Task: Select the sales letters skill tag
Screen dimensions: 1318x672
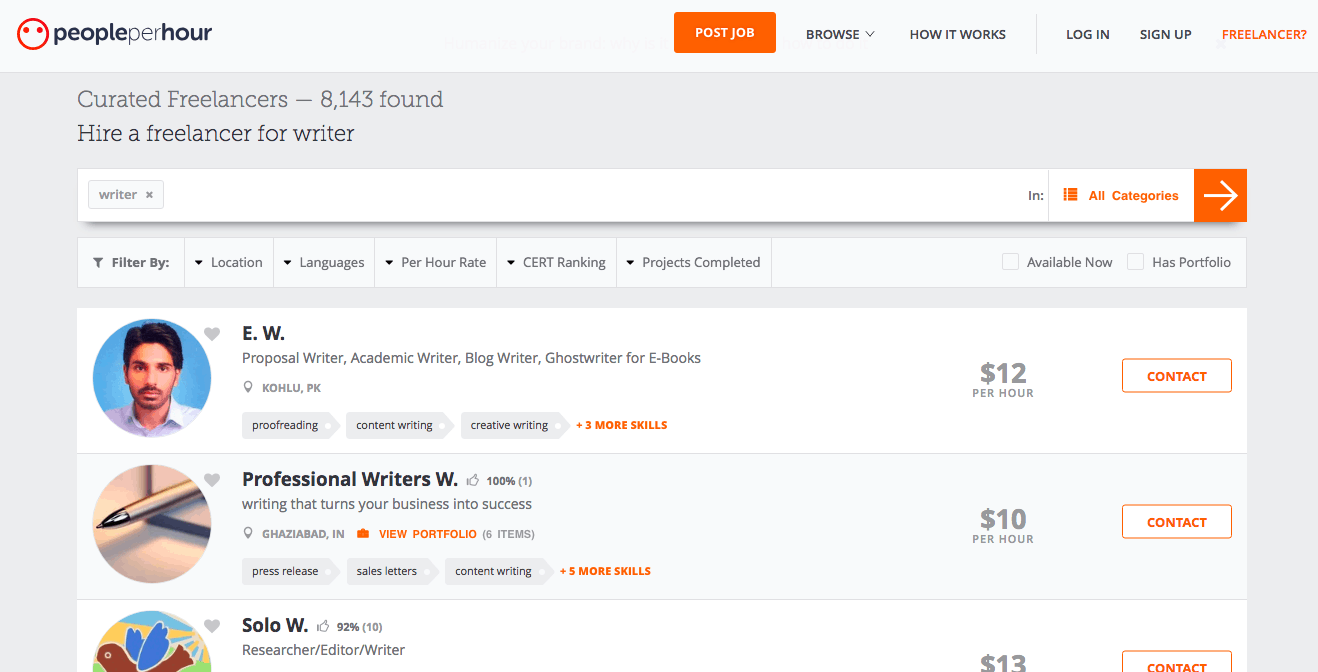Action: [x=390, y=571]
